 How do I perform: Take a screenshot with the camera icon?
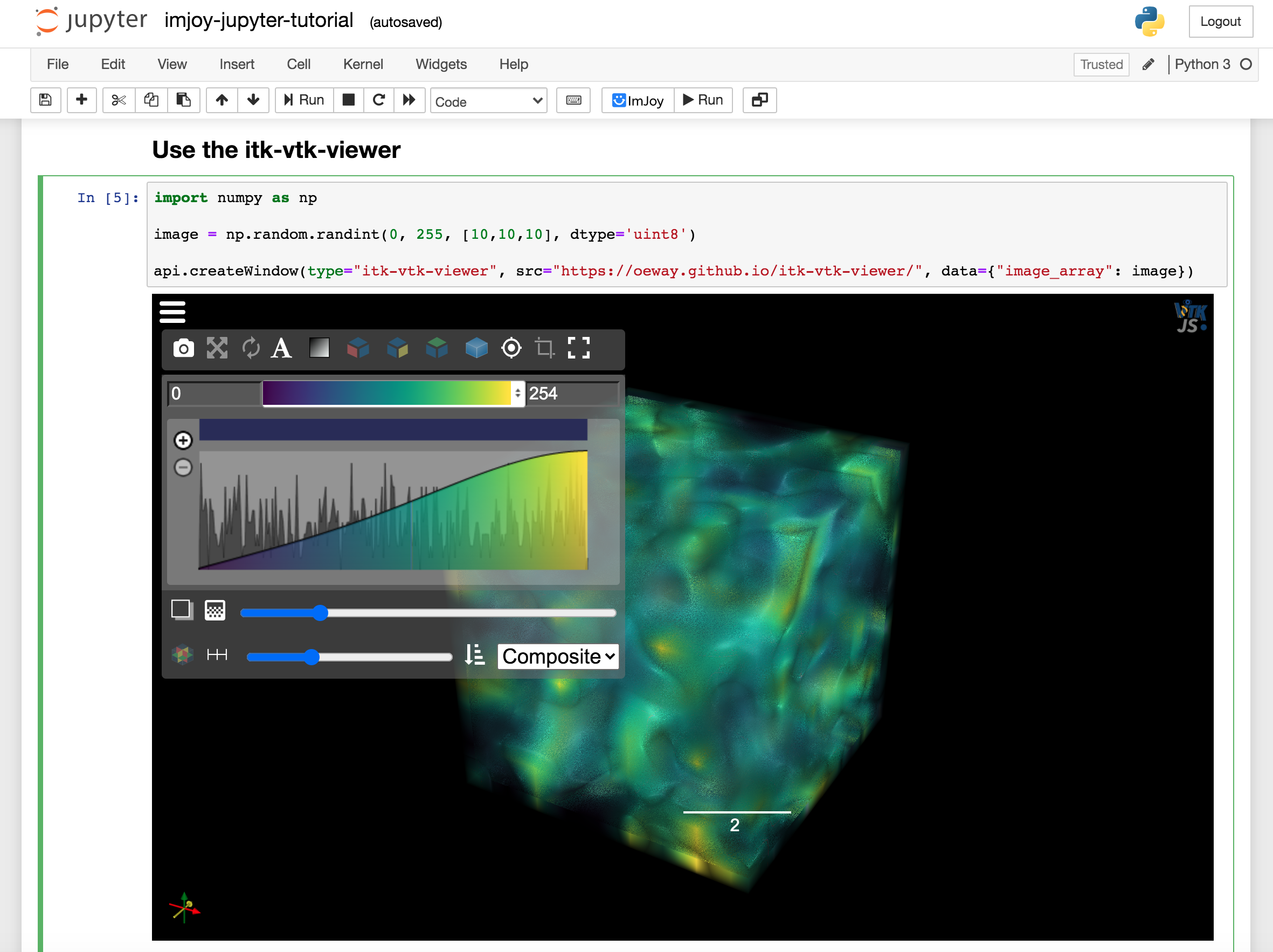[183, 348]
